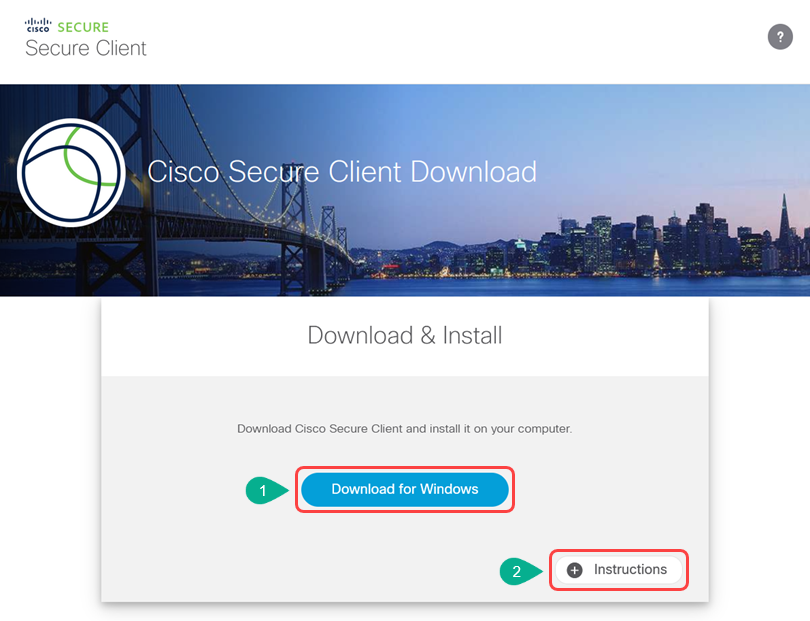Click the Secure Client header title
This screenshot has width=810, height=621.
86,48
